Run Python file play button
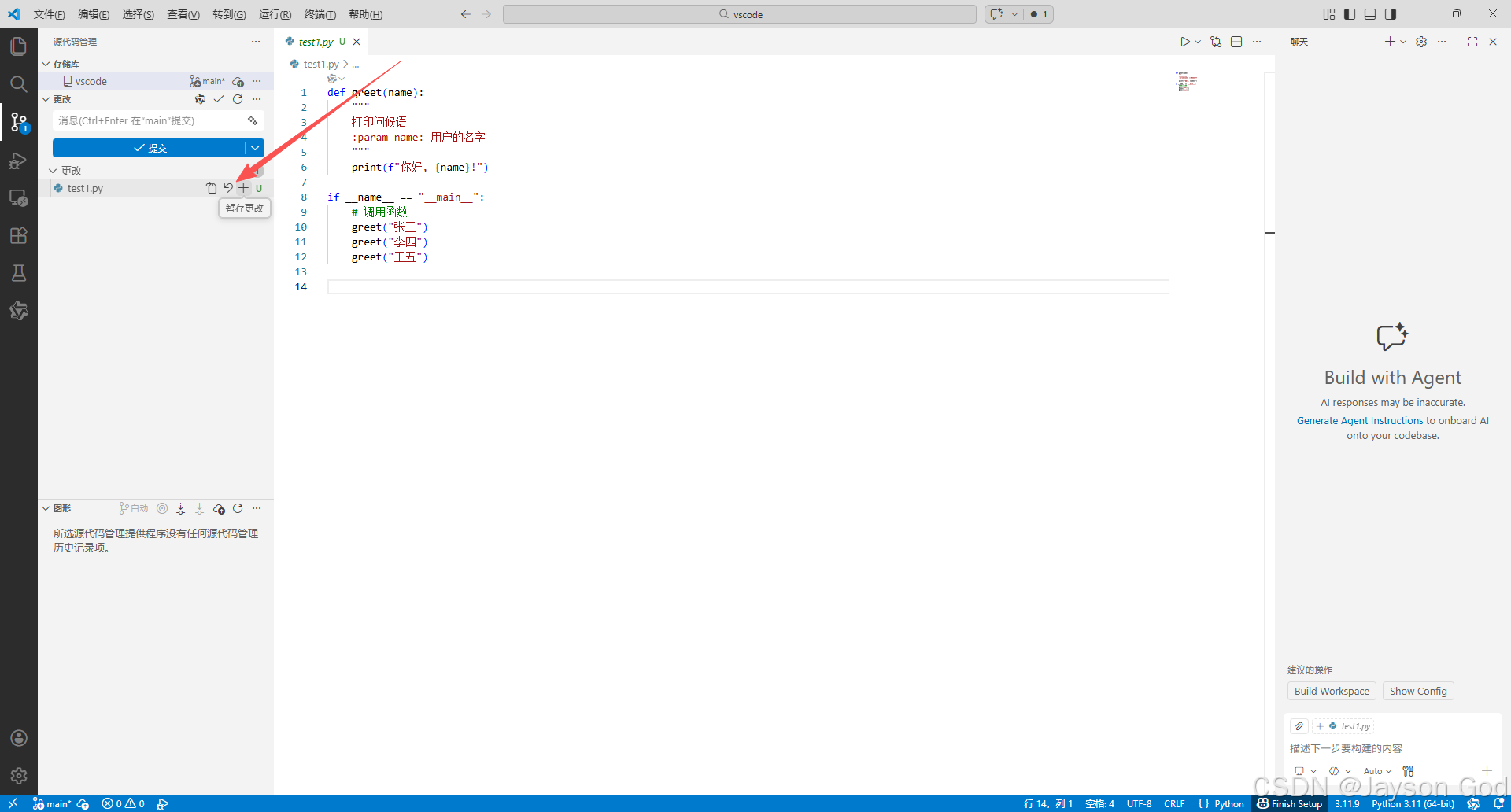This screenshot has width=1511, height=812. point(1184,42)
